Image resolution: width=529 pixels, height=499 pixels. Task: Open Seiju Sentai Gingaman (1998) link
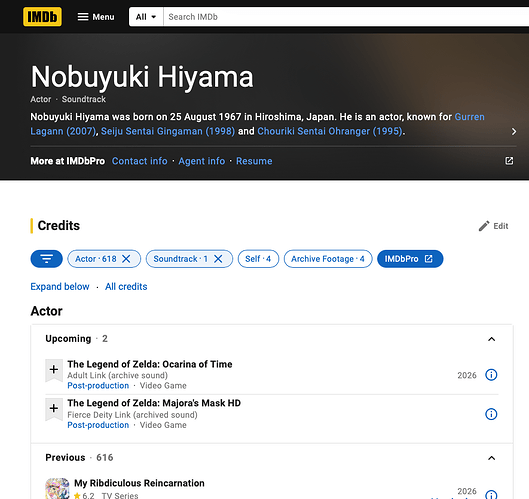[x=168, y=131]
